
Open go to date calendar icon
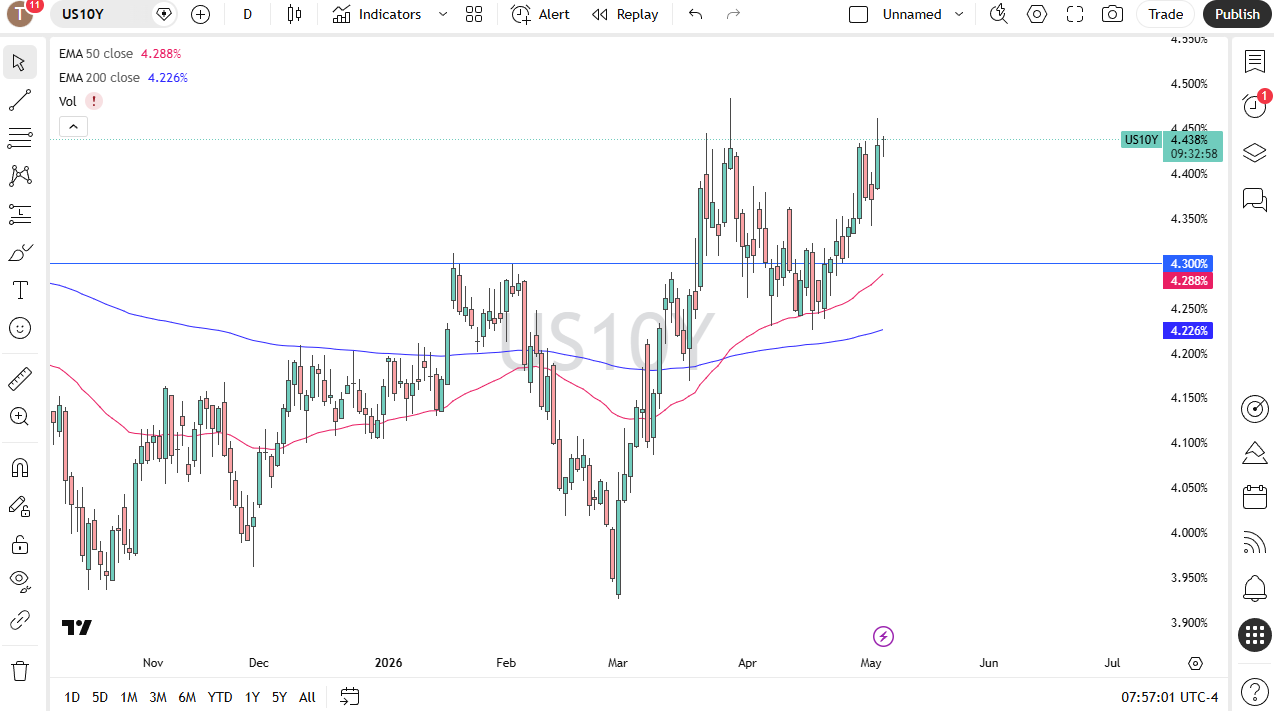click(x=350, y=696)
